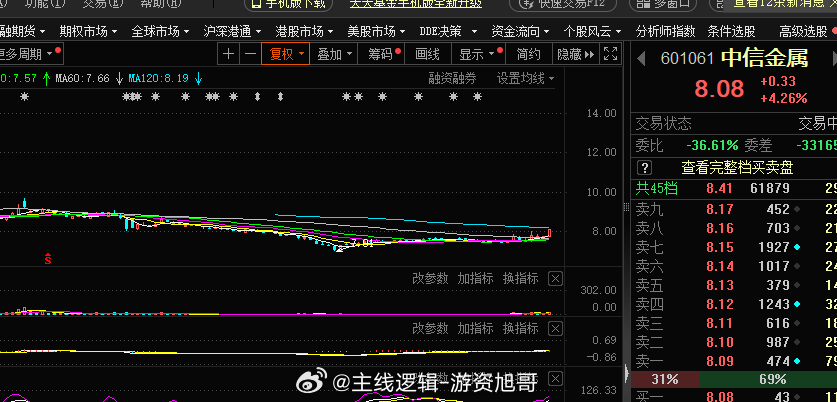
Task: Go to previous stock via left arrow
Action: click(642, 58)
